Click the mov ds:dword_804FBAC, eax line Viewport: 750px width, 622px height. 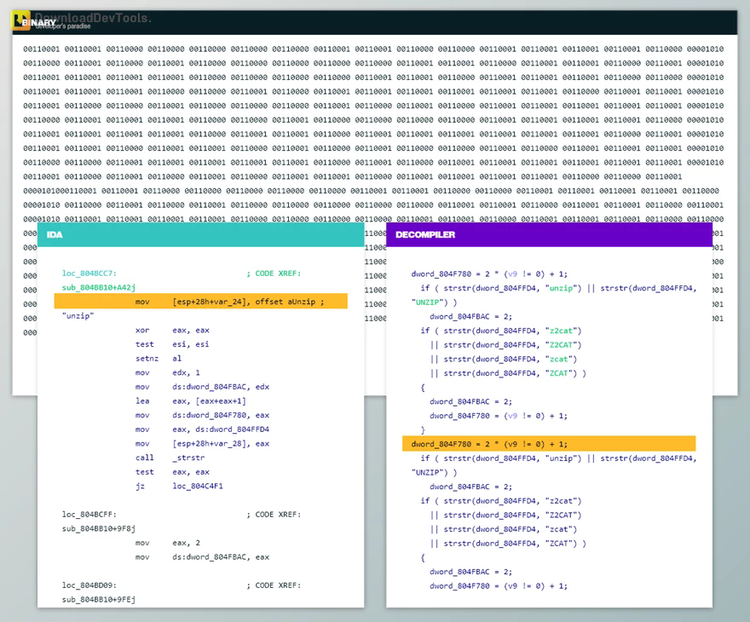click(x=202, y=557)
